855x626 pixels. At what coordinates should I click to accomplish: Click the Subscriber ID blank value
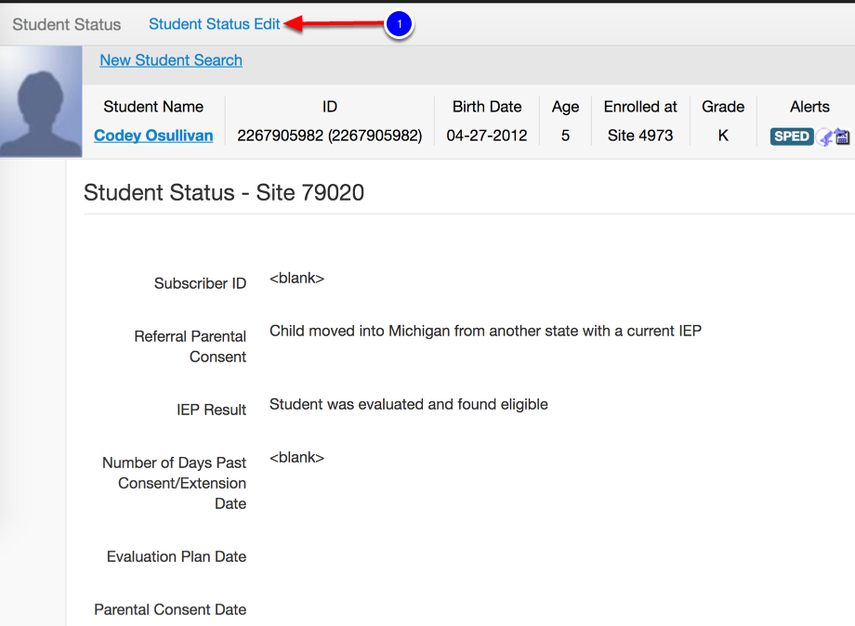(x=296, y=277)
